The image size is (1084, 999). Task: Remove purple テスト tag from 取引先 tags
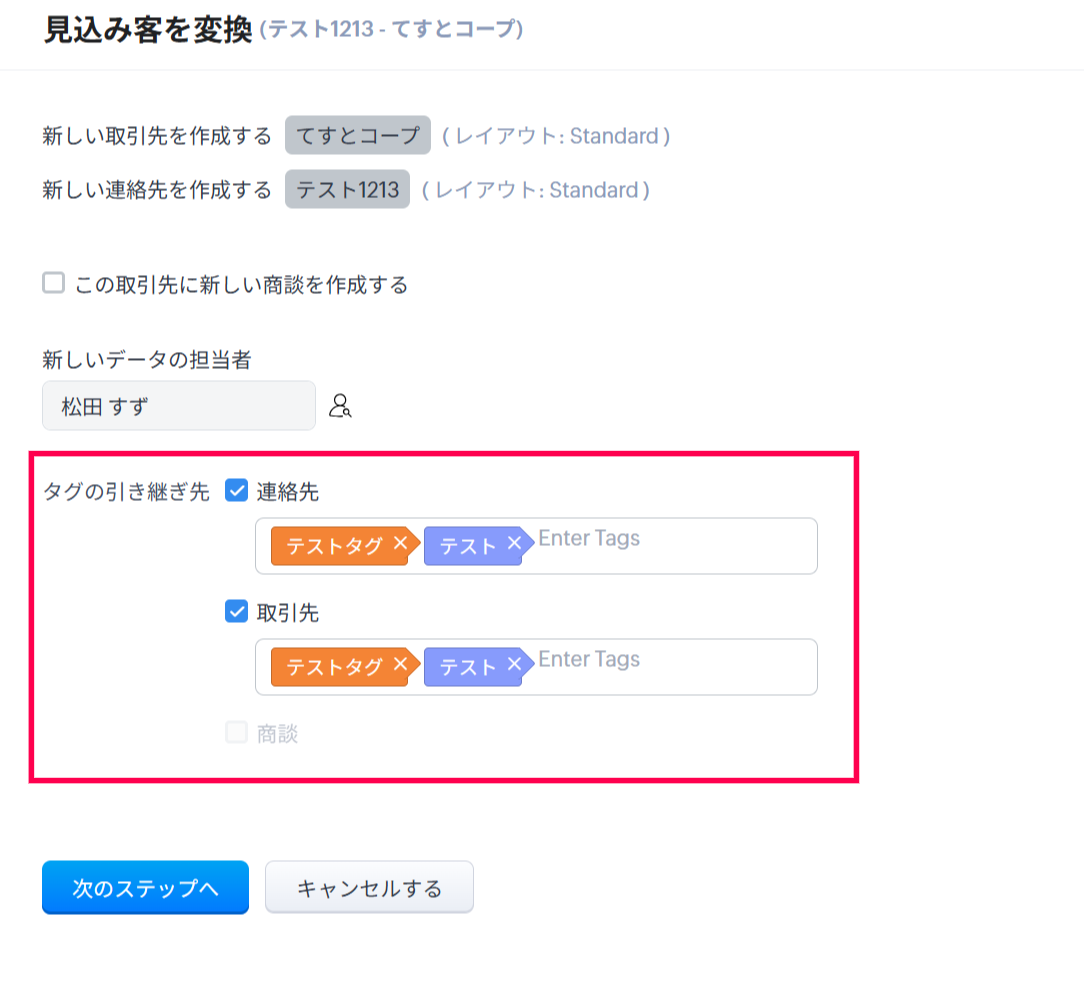point(514,665)
